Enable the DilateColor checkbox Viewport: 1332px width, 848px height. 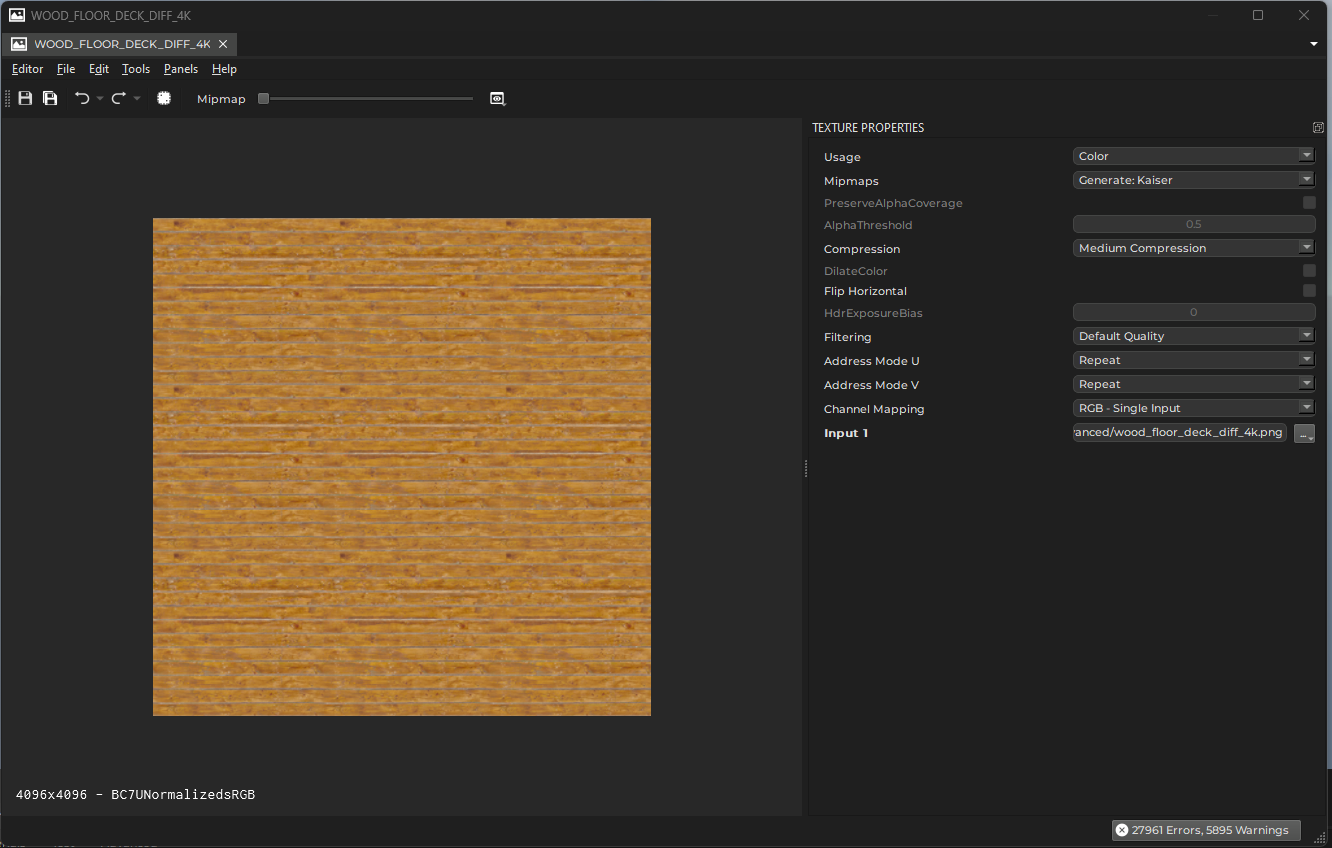[1309, 269]
